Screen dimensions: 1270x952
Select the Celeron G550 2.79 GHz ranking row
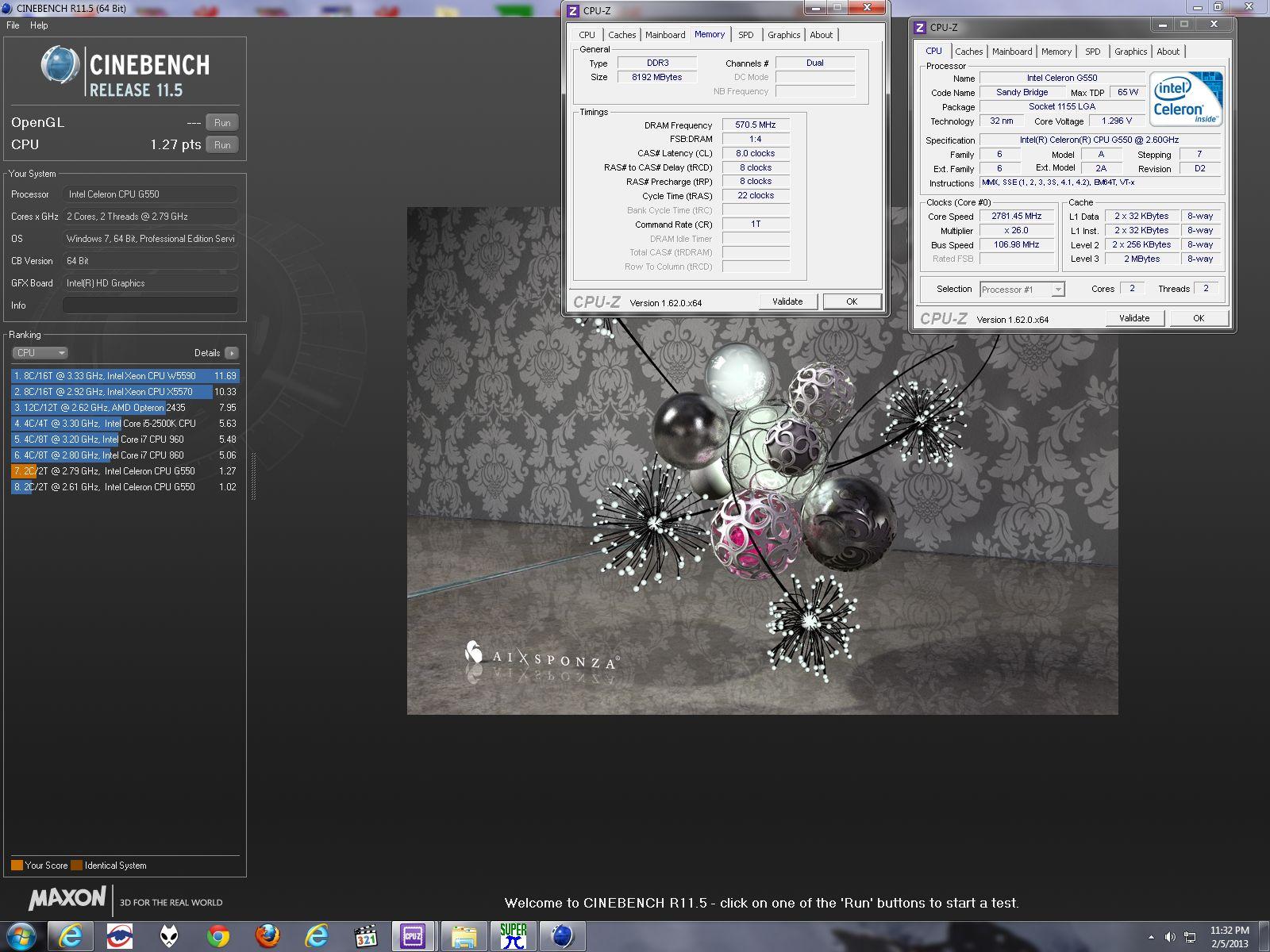[125, 471]
